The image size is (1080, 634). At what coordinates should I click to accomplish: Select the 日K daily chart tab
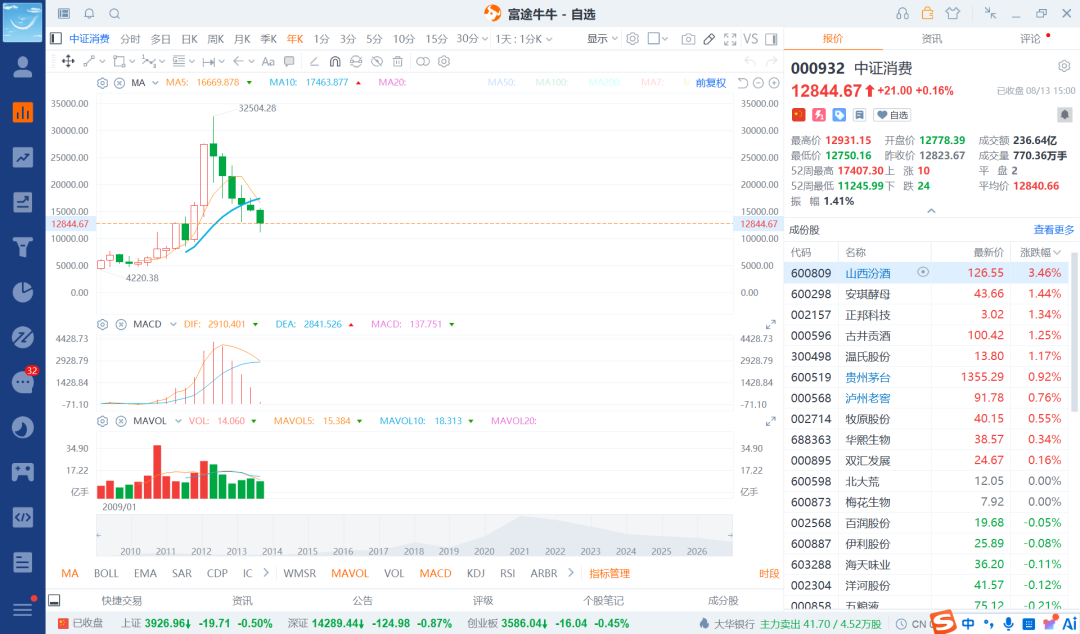pyautogui.click(x=189, y=39)
